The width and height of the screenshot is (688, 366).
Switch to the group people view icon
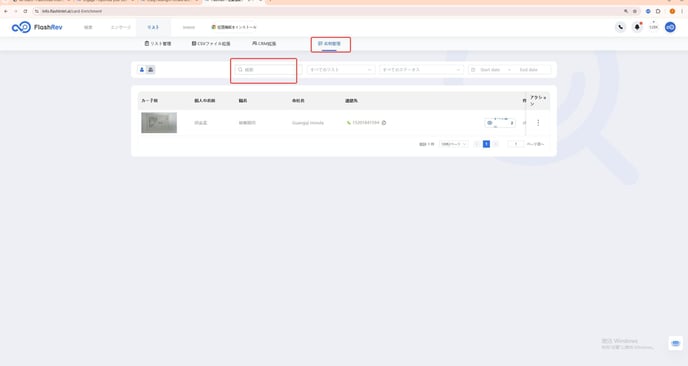(x=150, y=69)
